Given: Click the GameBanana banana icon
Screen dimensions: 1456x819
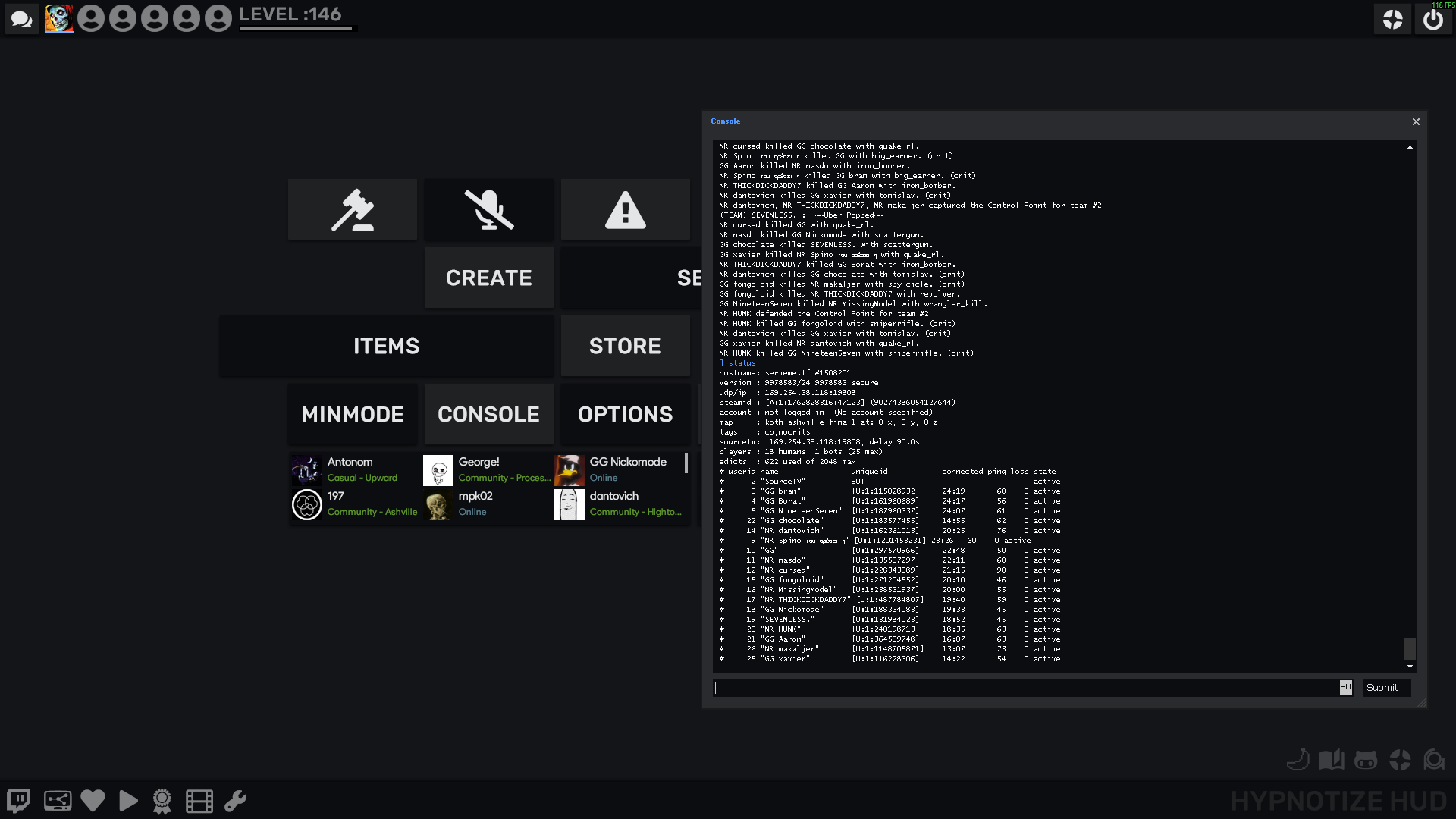Looking at the screenshot, I should pyautogui.click(x=1298, y=760).
